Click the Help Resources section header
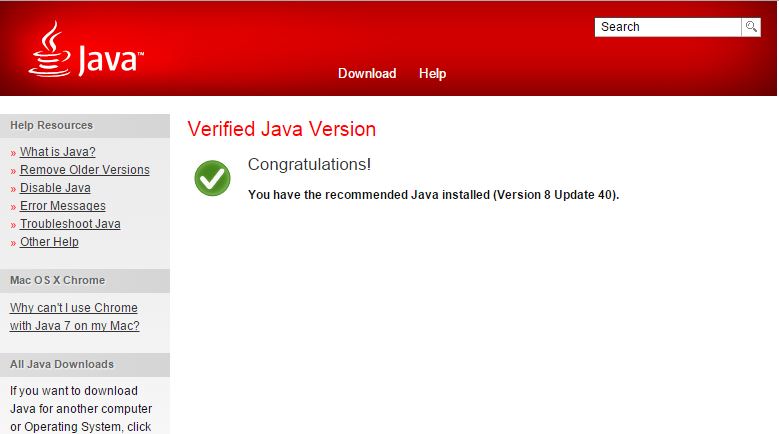779x434 pixels. pos(85,126)
